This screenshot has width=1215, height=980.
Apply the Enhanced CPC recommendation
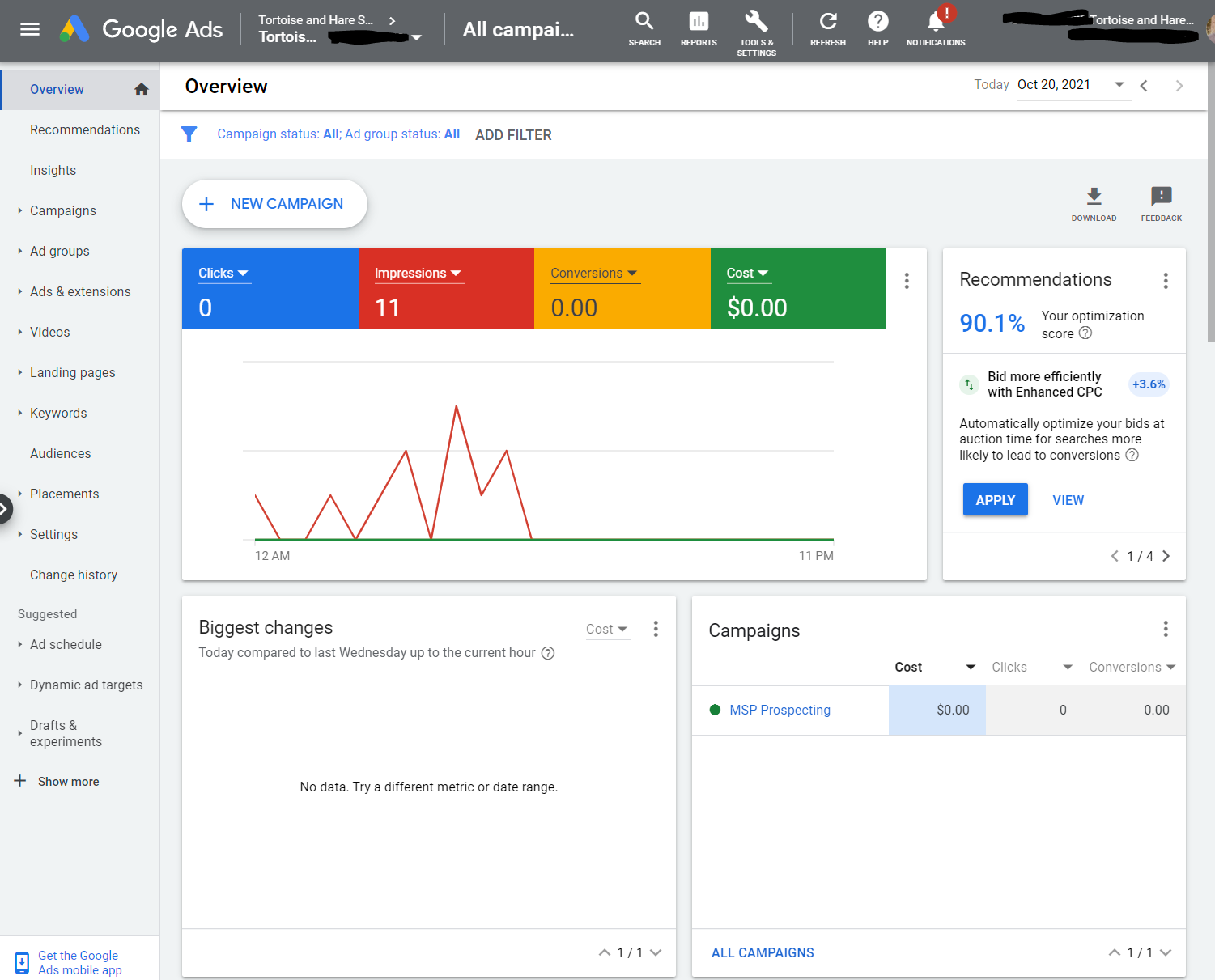(x=995, y=499)
